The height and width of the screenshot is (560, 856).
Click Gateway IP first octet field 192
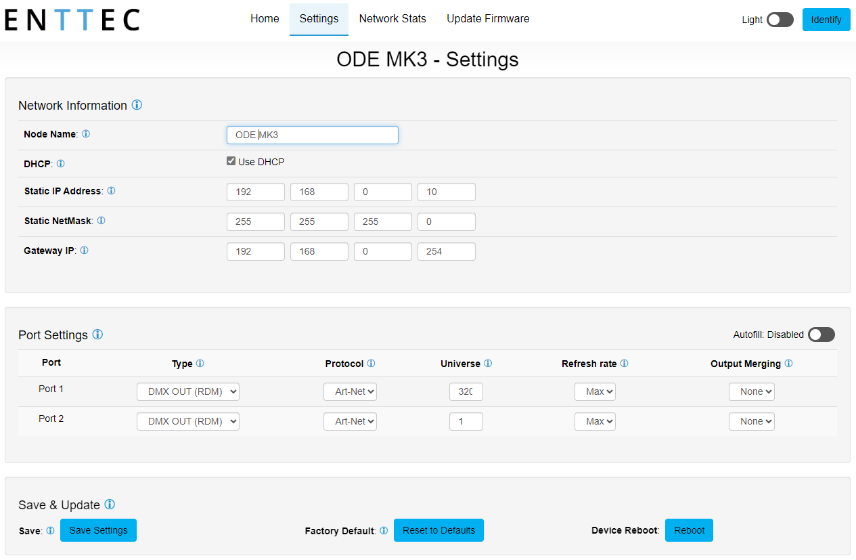255,252
